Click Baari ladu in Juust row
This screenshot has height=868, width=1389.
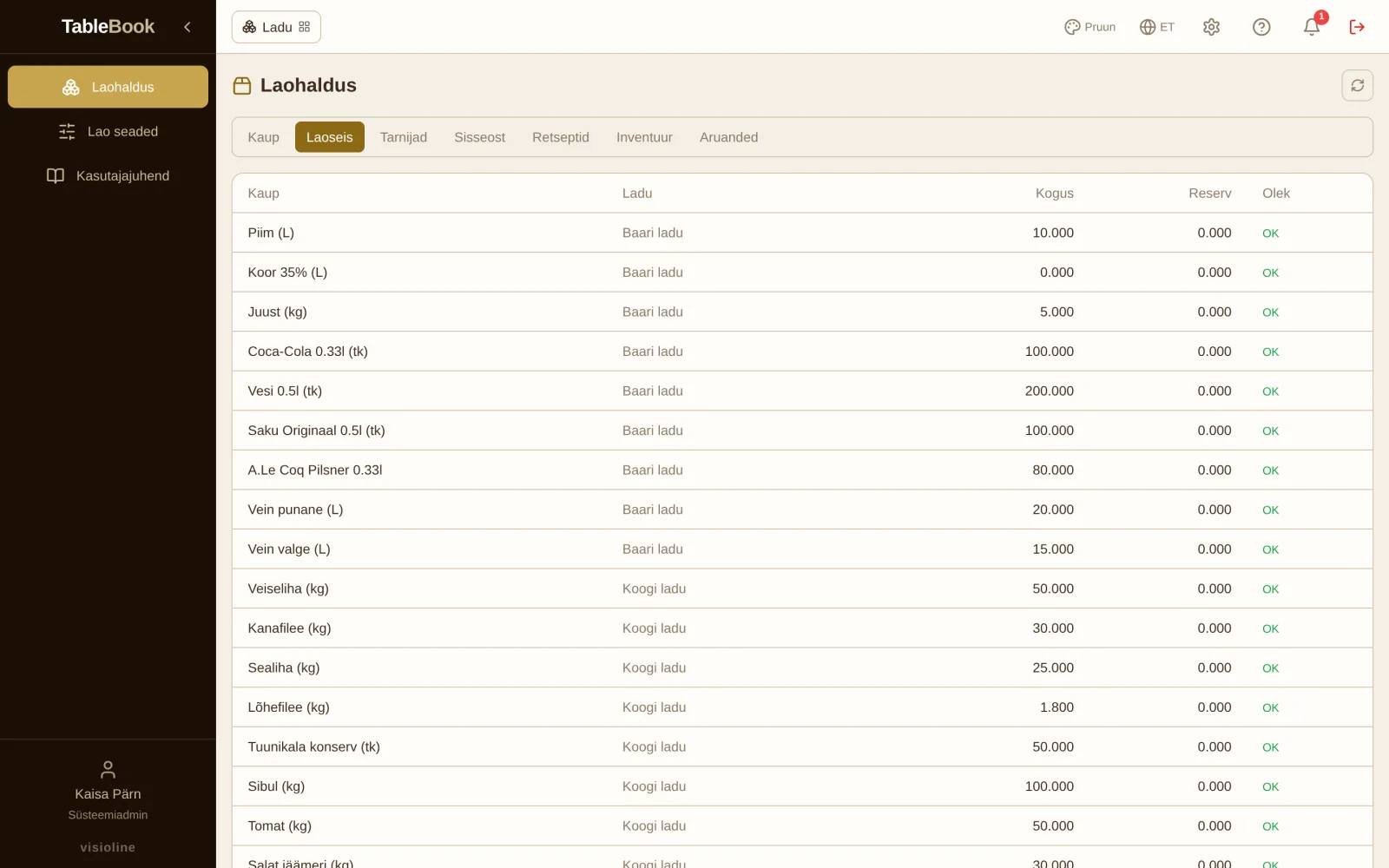[x=652, y=312]
